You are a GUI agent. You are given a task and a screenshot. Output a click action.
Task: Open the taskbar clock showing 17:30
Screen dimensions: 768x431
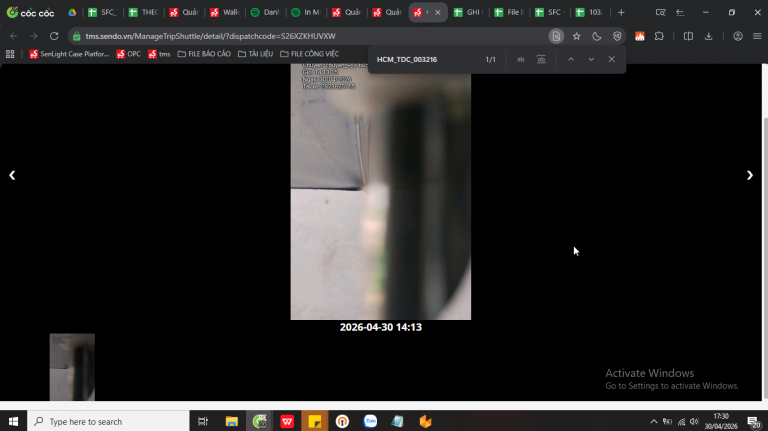(721, 421)
